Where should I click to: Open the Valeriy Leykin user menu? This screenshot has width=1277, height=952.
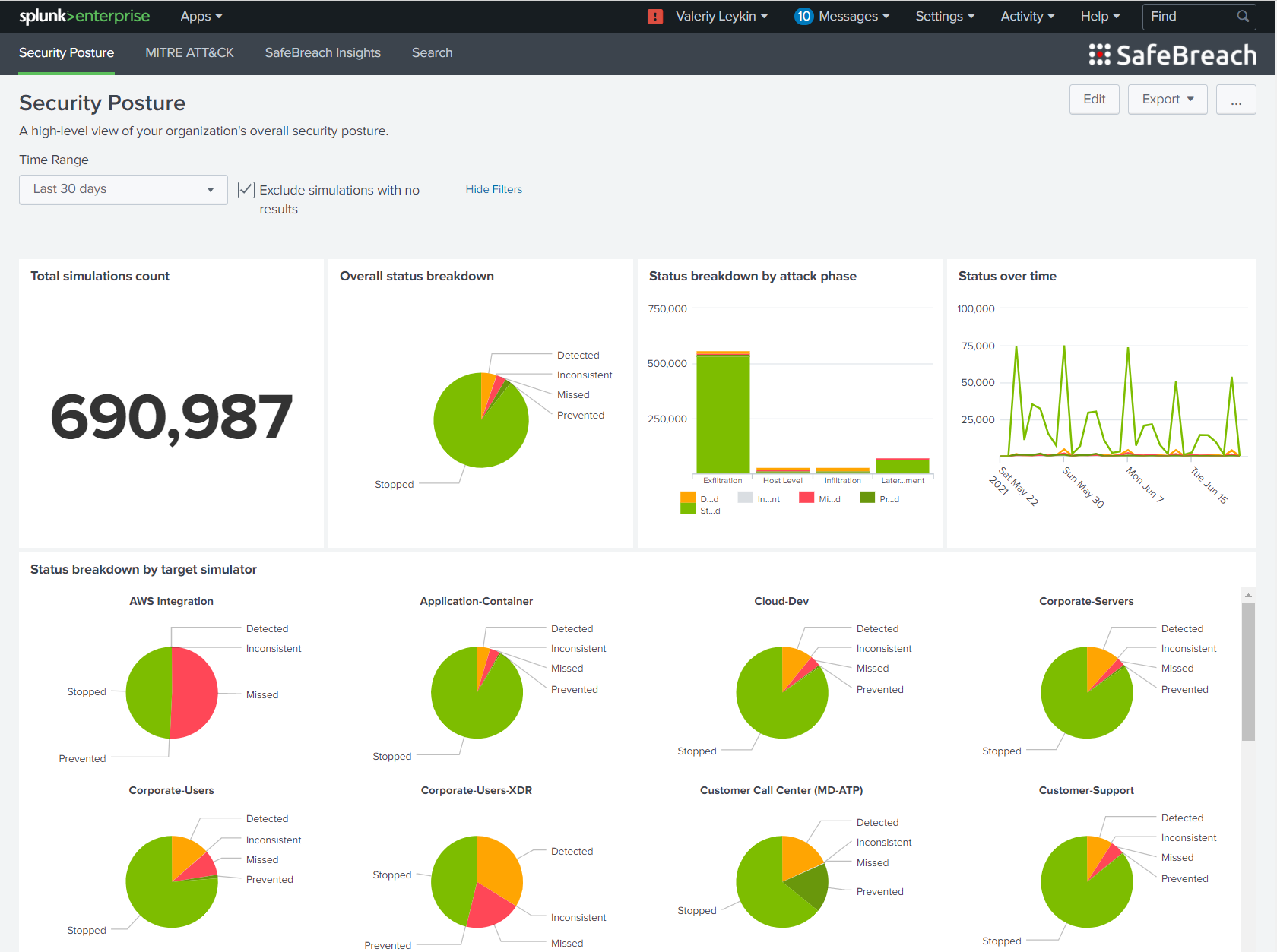721,16
